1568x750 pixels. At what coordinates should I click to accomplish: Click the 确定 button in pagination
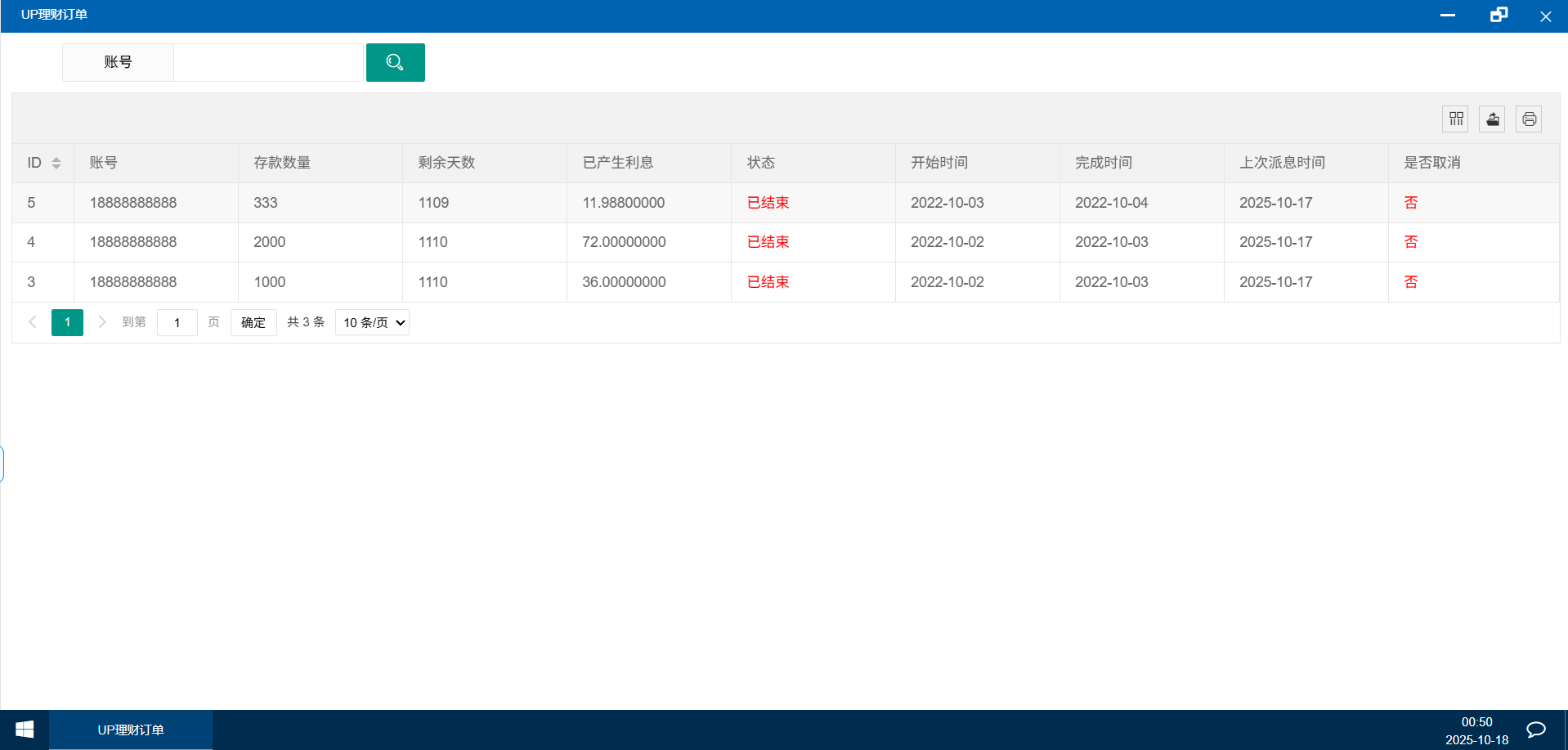pos(253,322)
